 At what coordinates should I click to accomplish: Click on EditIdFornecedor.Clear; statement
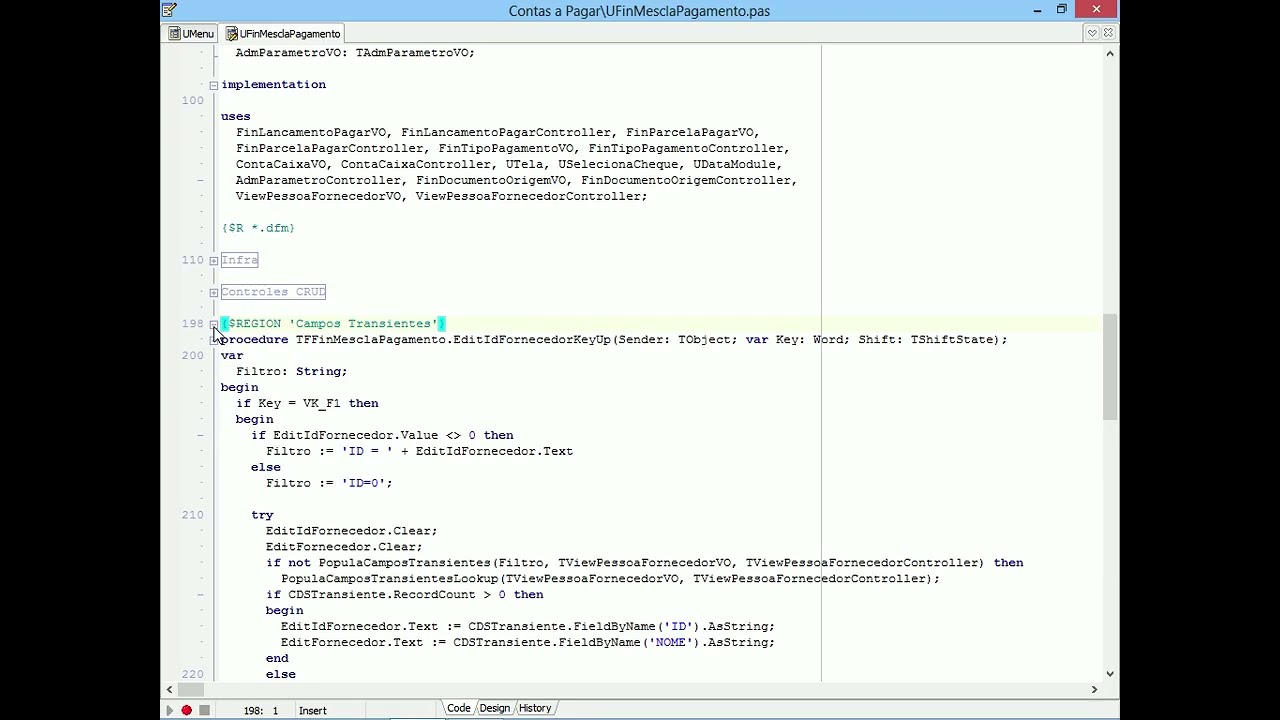351,531
